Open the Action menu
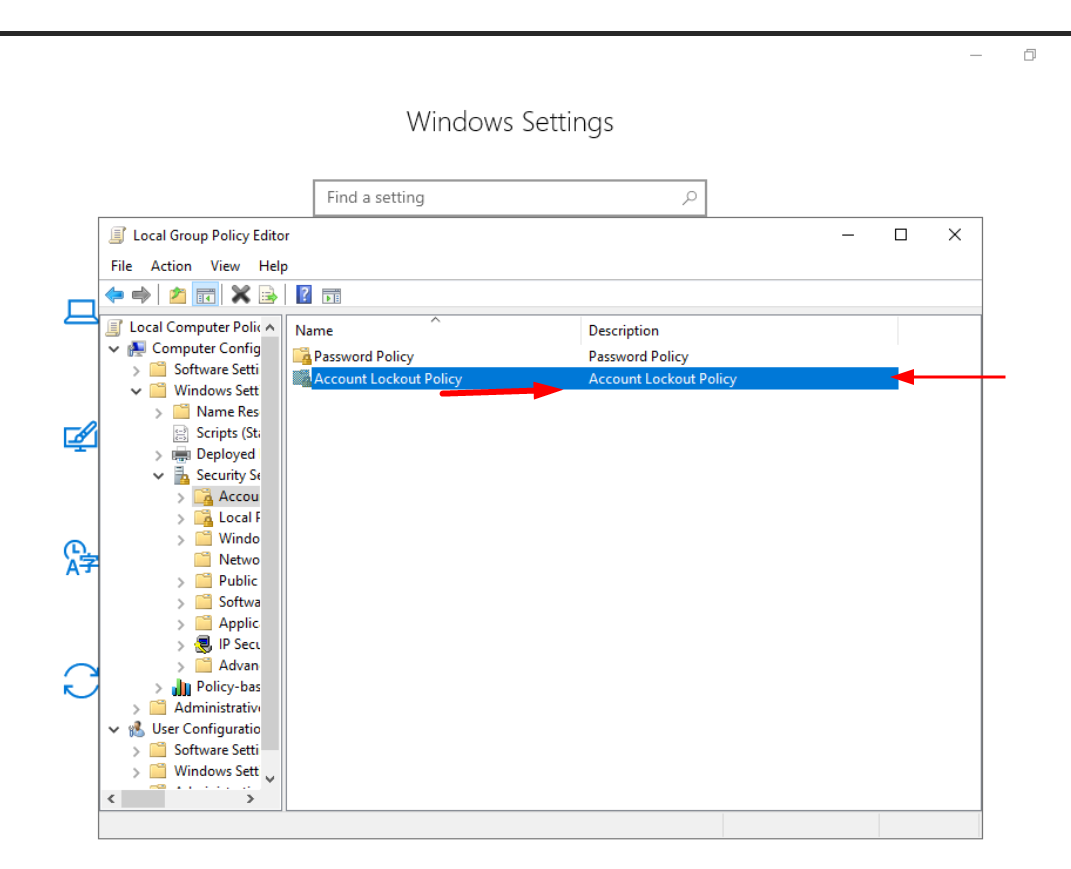The height and width of the screenshot is (869, 1071). tap(171, 266)
